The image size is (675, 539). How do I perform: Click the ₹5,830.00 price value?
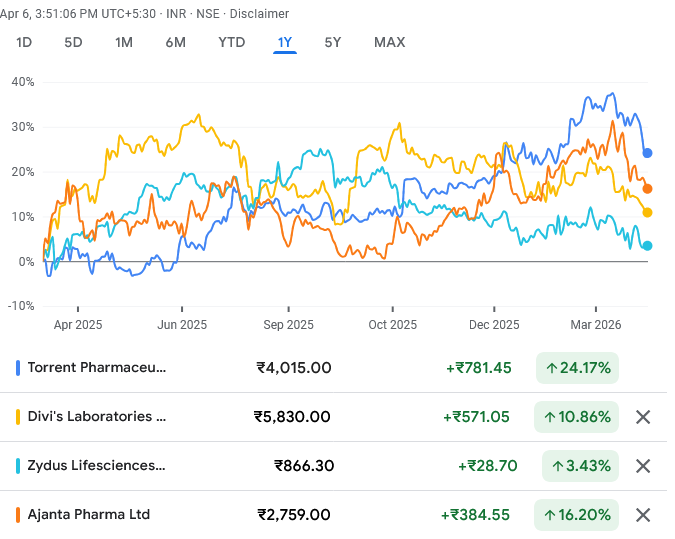point(292,417)
